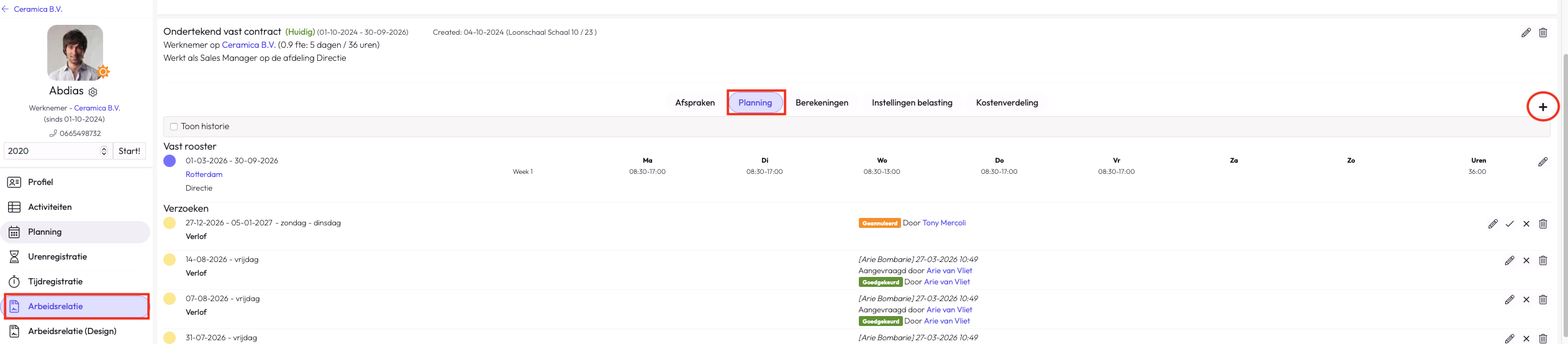The image size is (1568, 344).
Task: Open Urenregistratie in the sidebar
Action: 57,256
